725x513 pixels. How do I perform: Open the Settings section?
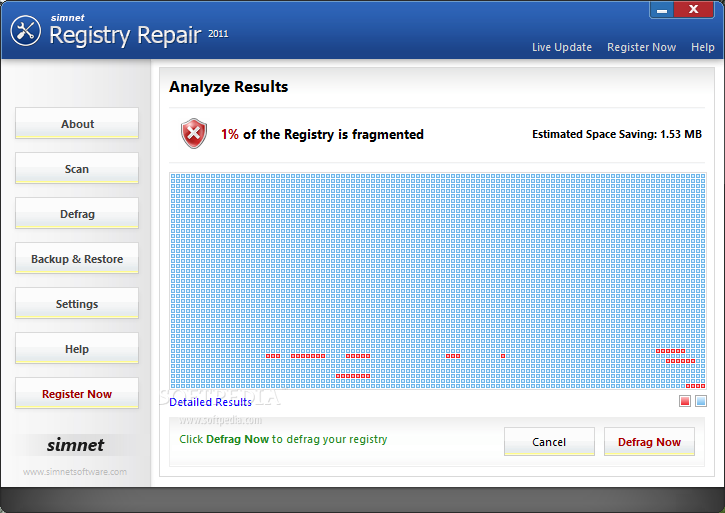pos(77,303)
